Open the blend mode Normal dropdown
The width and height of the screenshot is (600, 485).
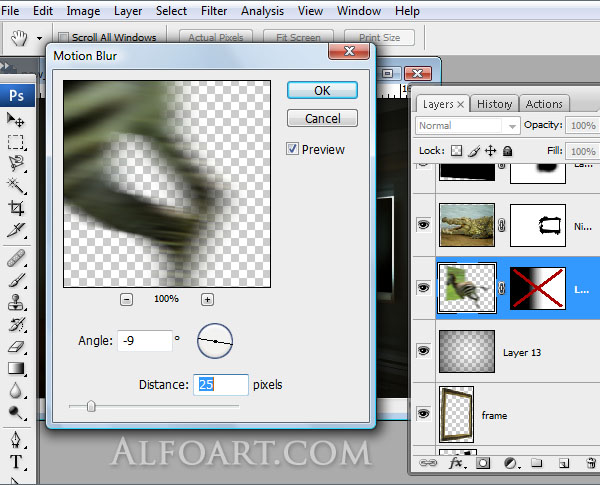point(468,126)
